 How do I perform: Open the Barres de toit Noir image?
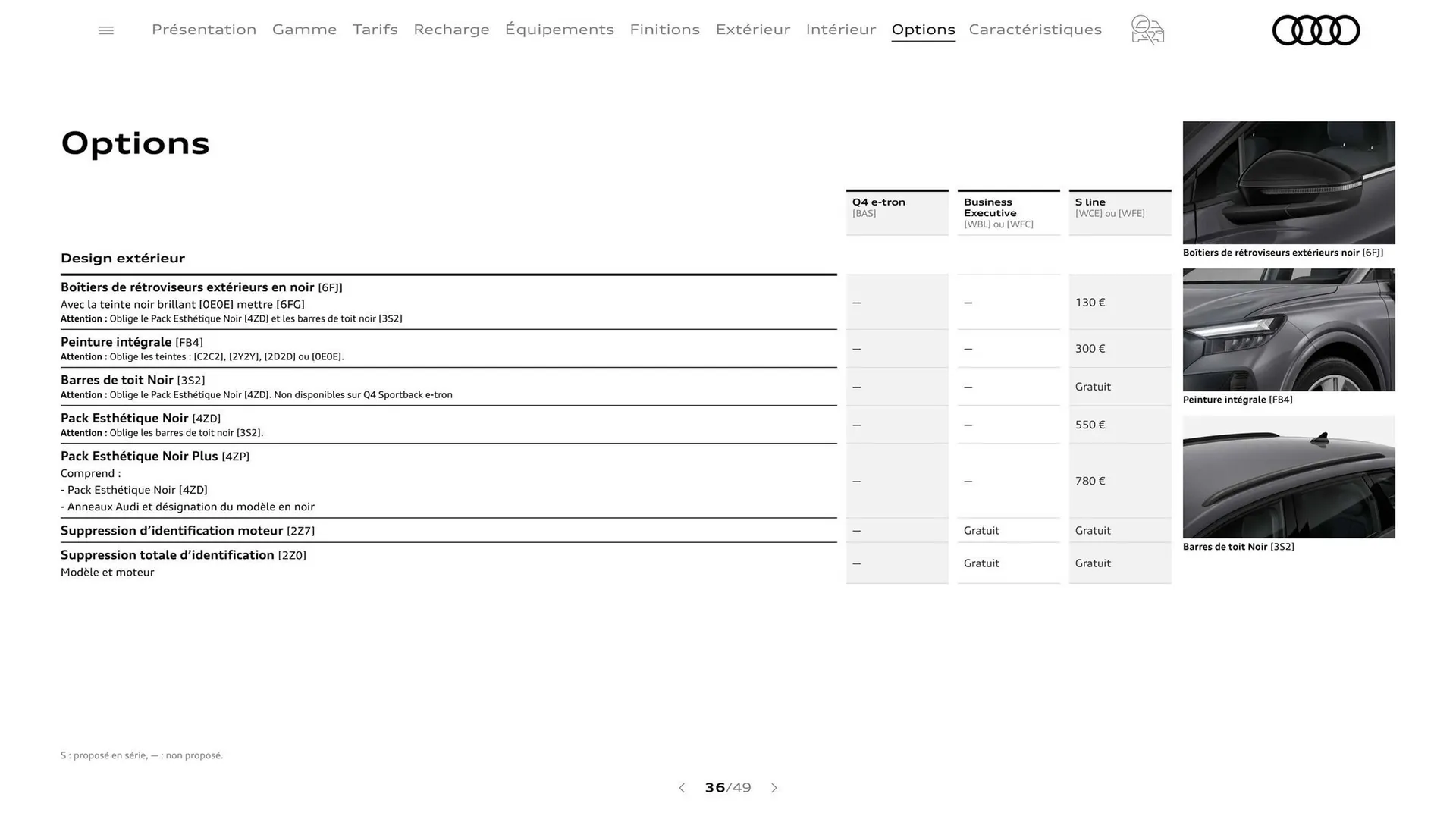(1288, 476)
